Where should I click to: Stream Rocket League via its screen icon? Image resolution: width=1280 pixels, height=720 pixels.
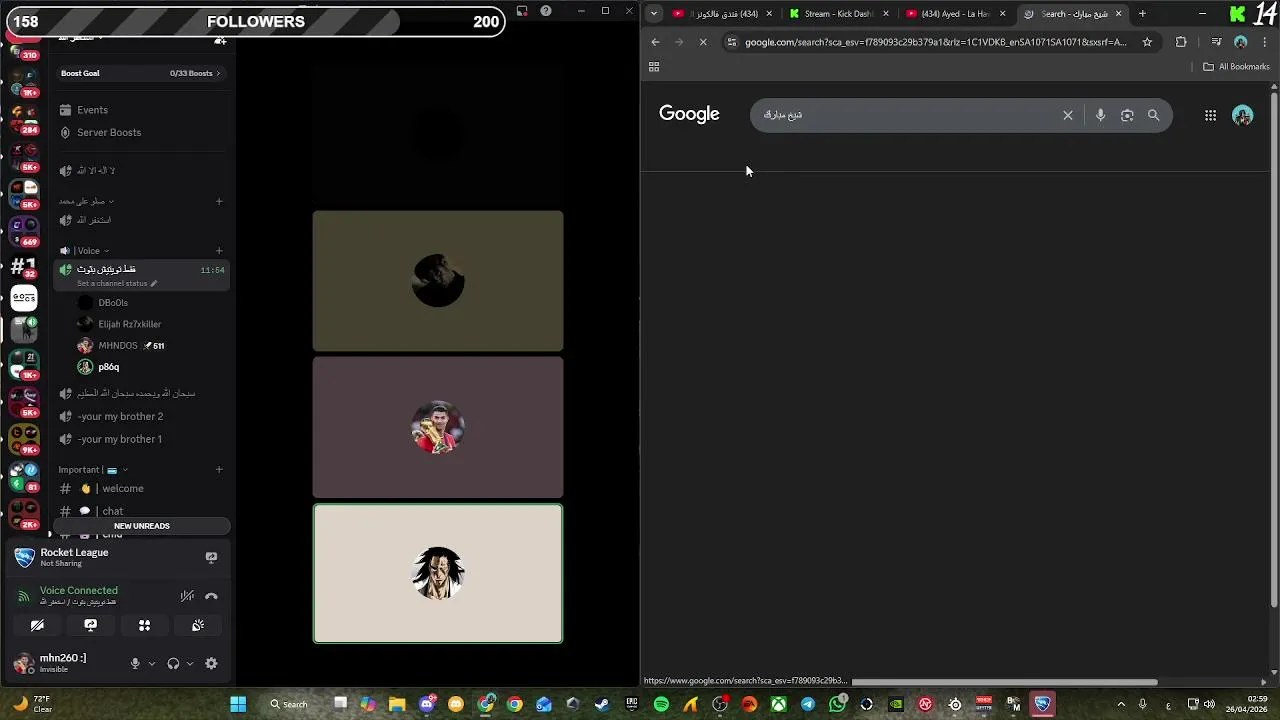pyautogui.click(x=211, y=557)
